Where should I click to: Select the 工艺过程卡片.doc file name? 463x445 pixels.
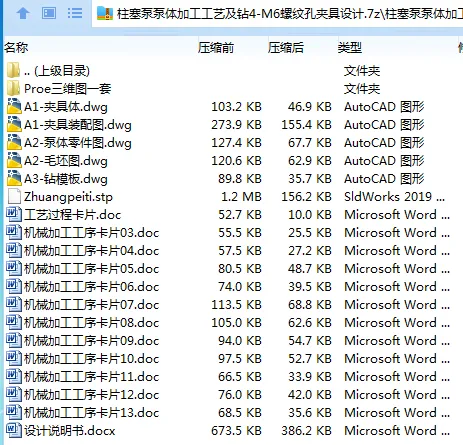click(x=72, y=215)
